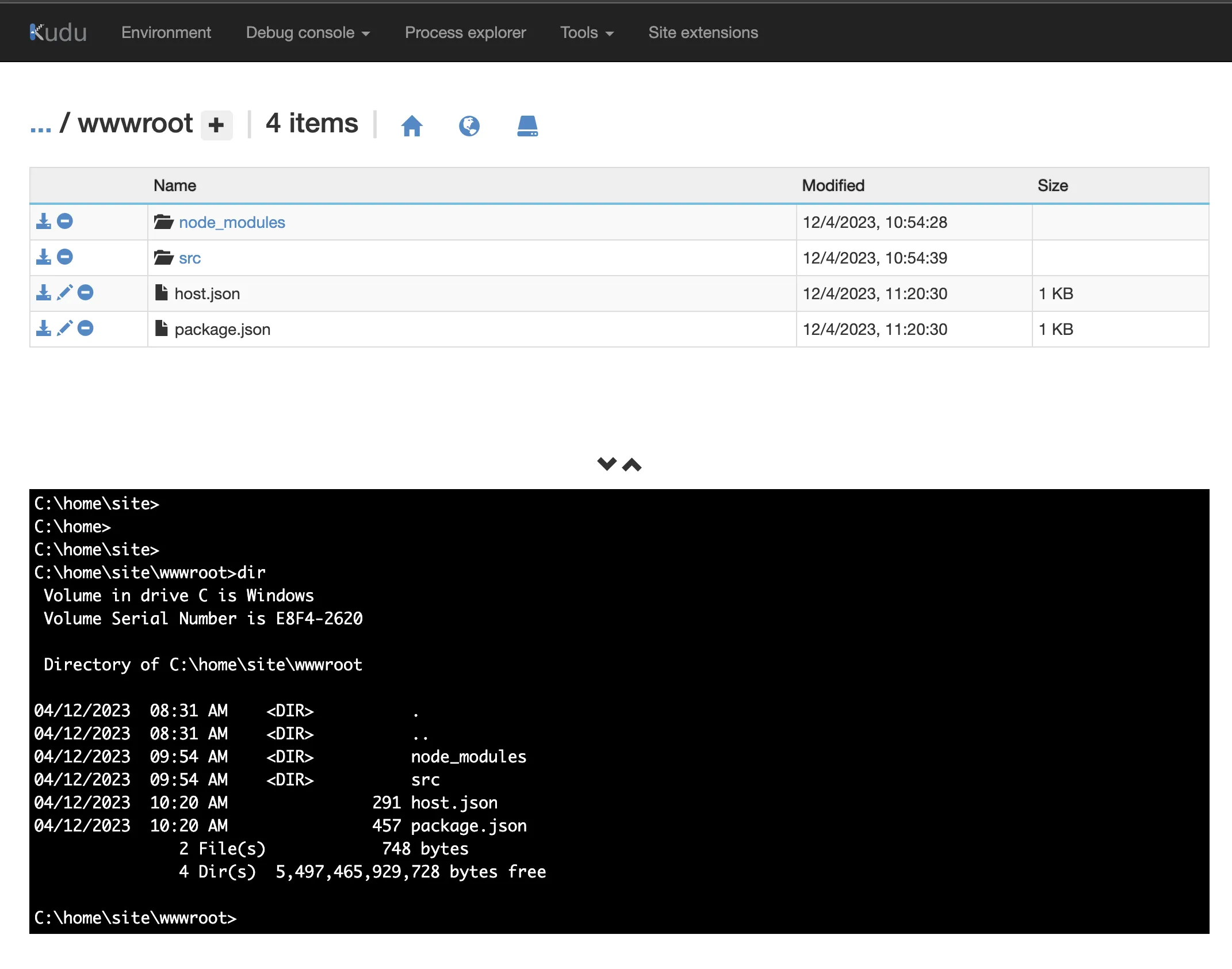Open the node_modules folder link
1232x969 pixels.
point(232,222)
